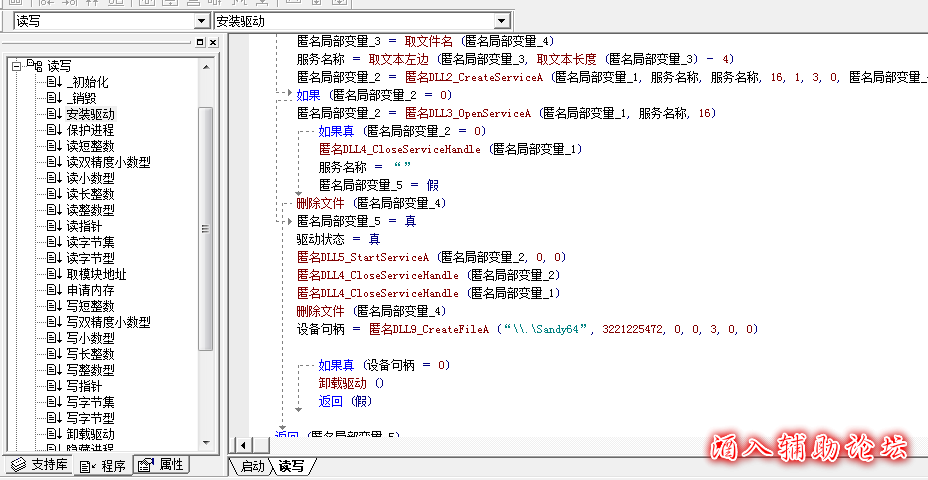Open 保护进程 subroutine in tree

tap(90, 130)
